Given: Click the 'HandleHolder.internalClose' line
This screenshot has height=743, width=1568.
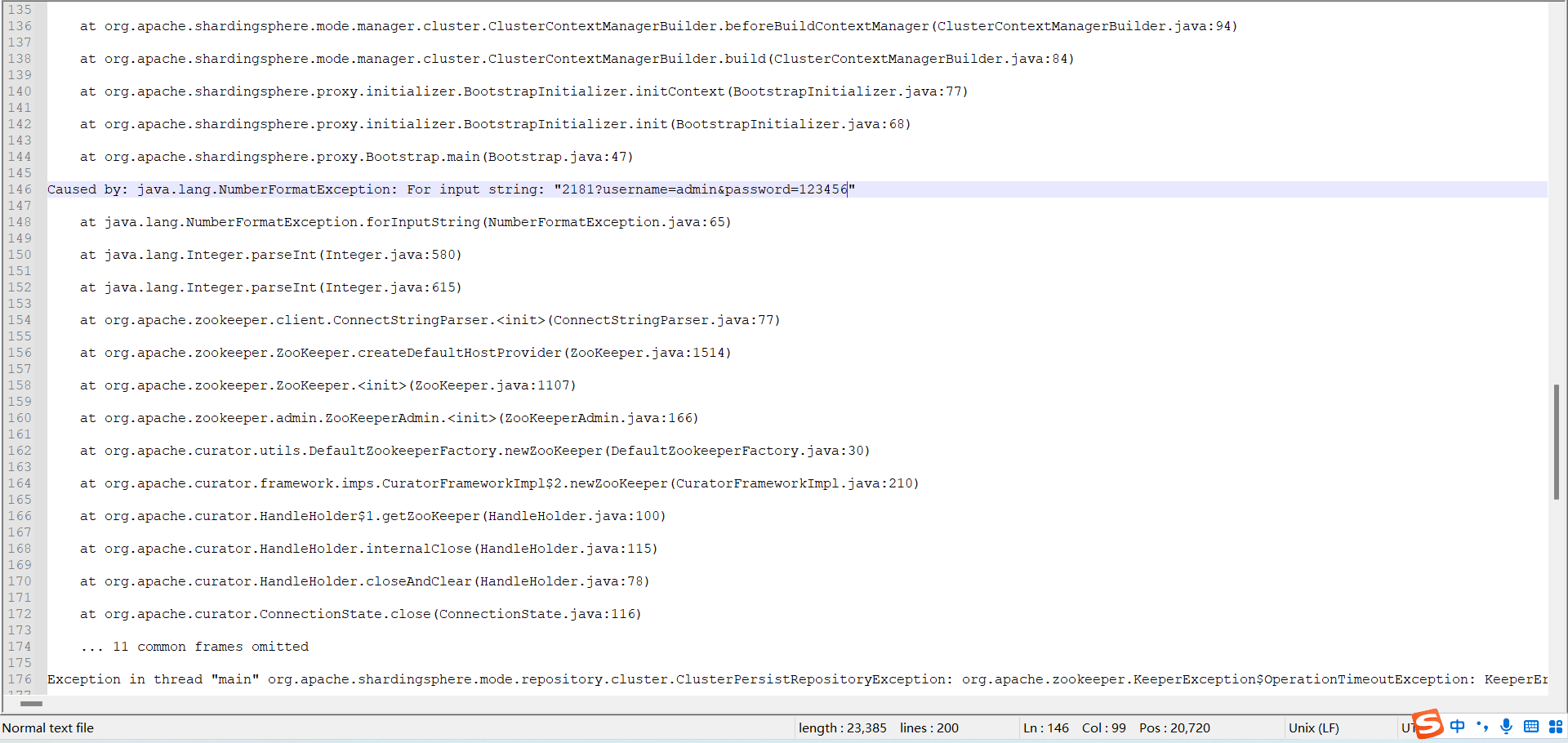Looking at the screenshot, I should (368, 549).
